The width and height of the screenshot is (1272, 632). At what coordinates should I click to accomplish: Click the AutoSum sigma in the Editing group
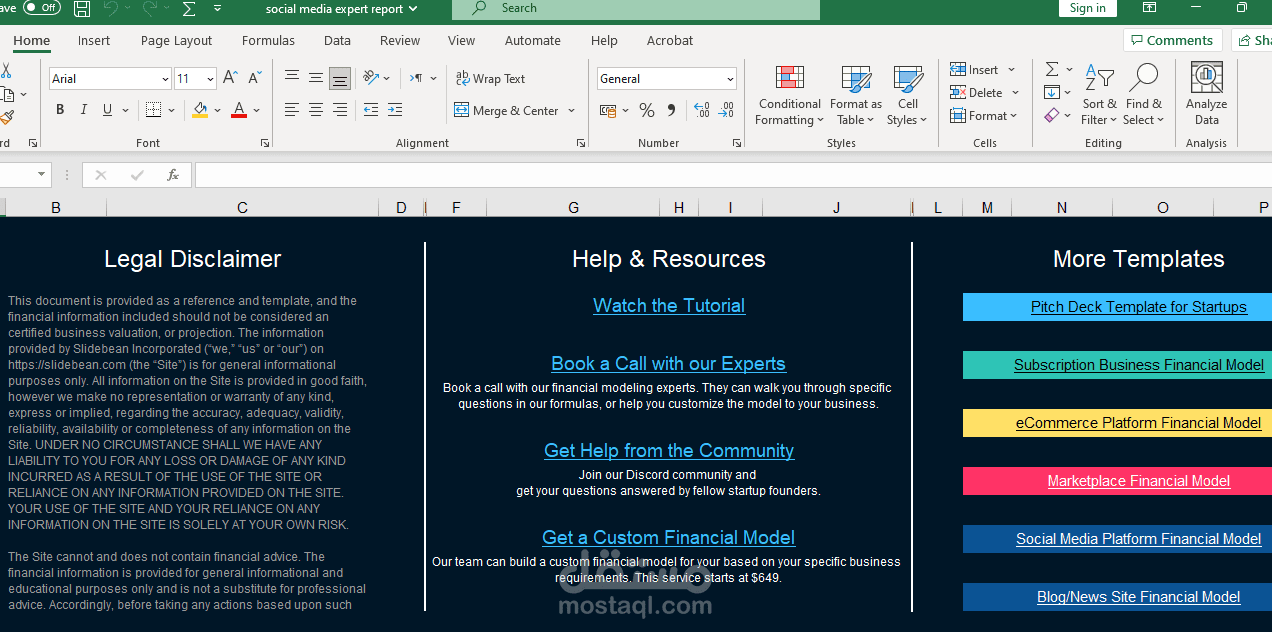click(x=1052, y=69)
